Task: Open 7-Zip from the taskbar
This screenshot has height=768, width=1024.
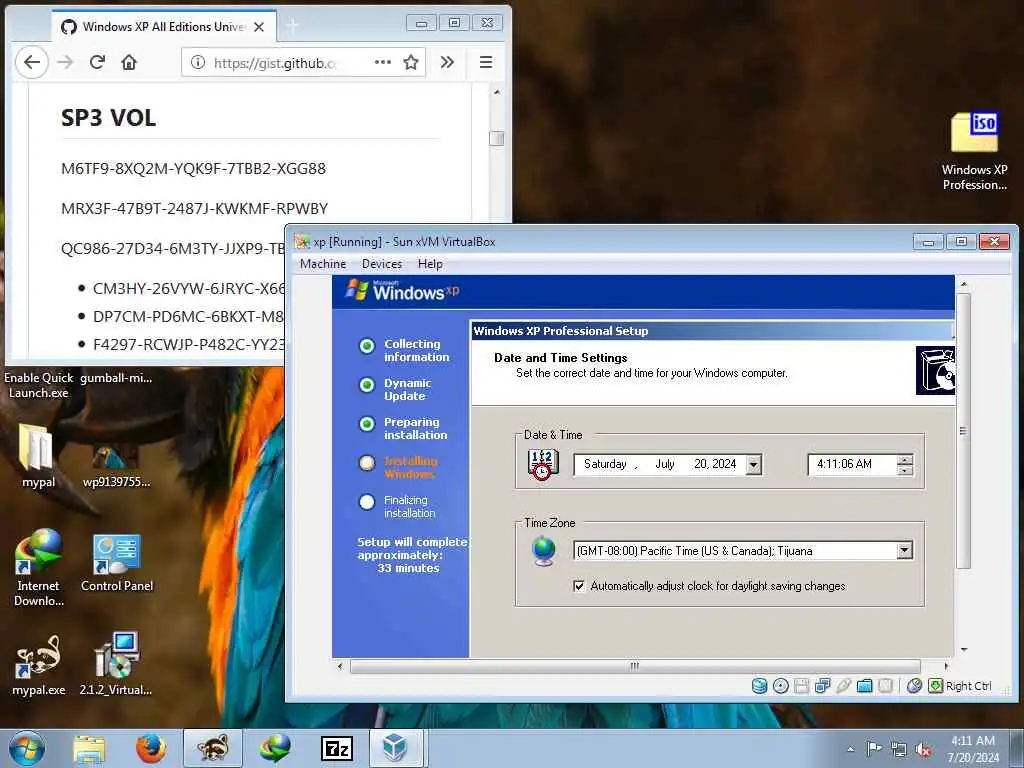Action: click(x=337, y=748)
